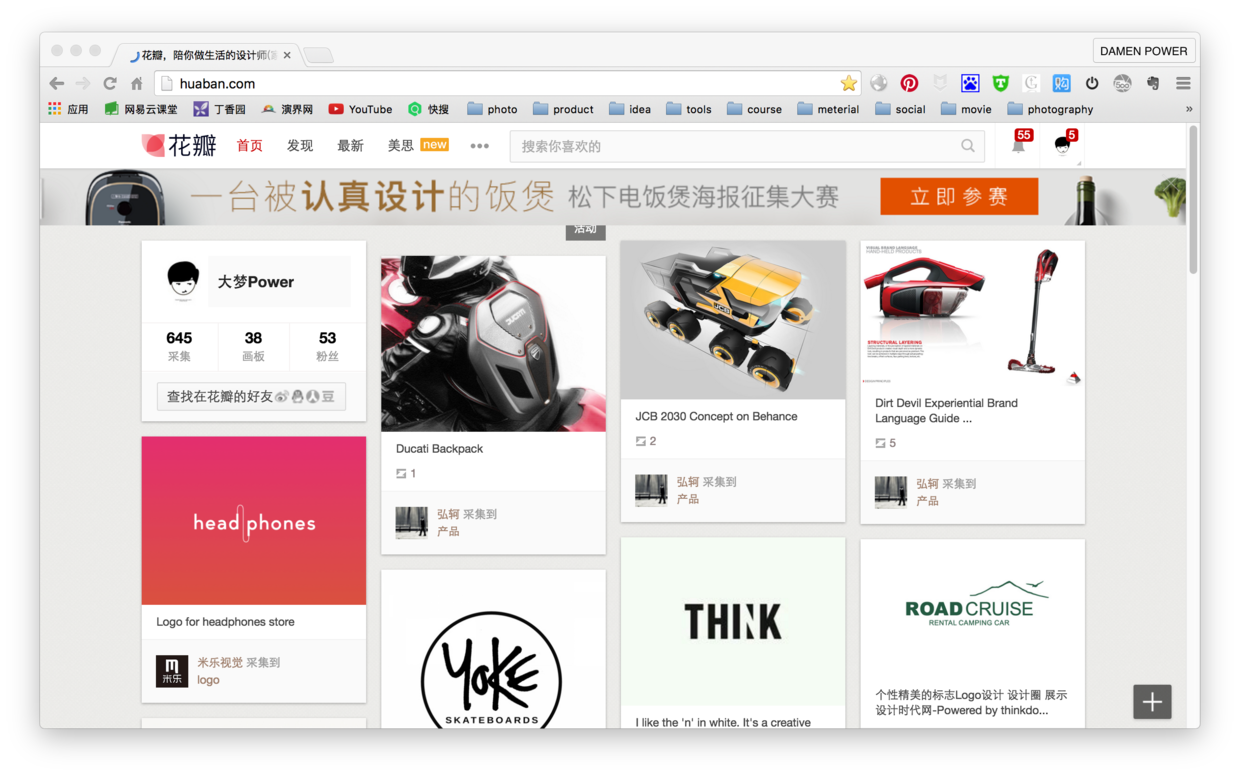Close the 花瓣 browser tab
Screen dimensions: 1240x776
coord(287,55)
